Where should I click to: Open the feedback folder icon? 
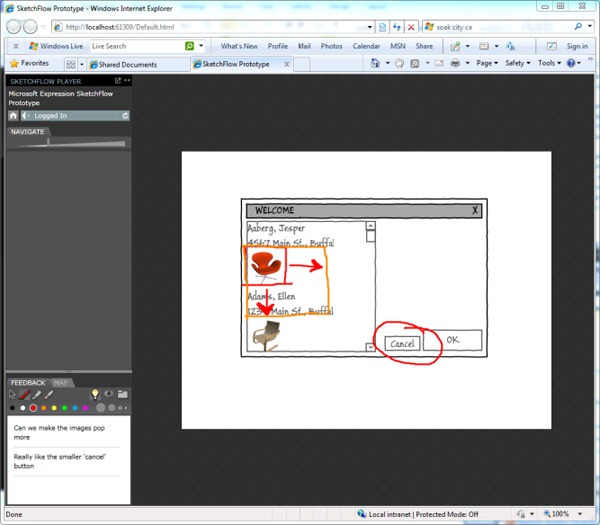(122, 394)
